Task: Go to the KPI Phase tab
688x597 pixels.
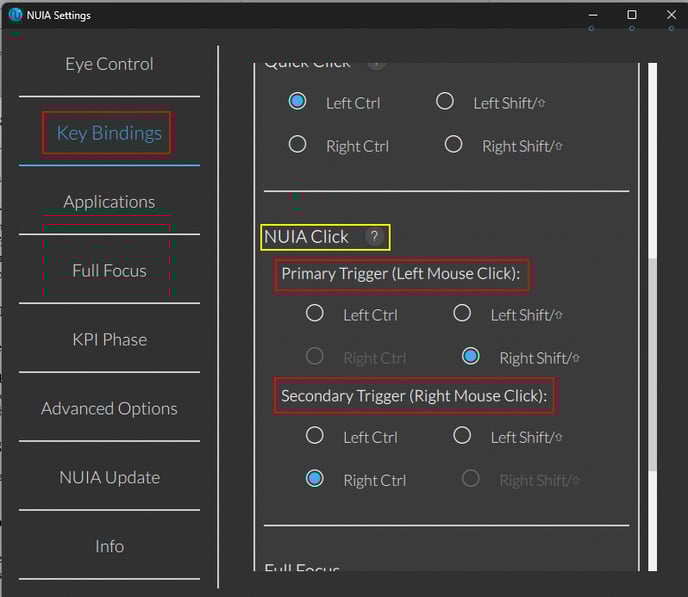Action: tap(109, 340)
